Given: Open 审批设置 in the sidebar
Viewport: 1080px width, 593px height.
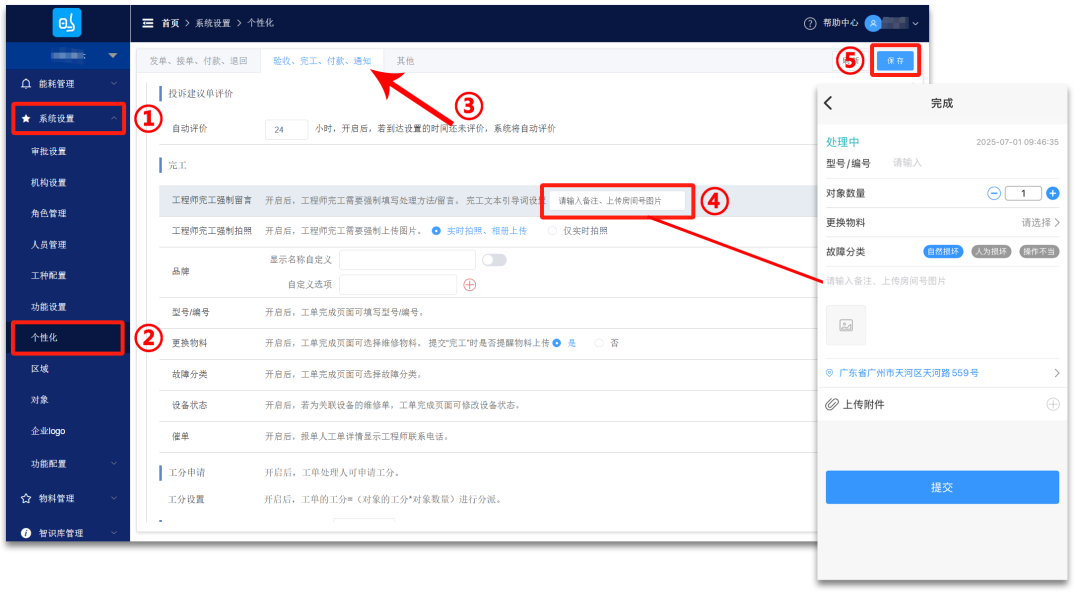Looking at the screenshot, I should pyautogui.click(x=48, y=151).
